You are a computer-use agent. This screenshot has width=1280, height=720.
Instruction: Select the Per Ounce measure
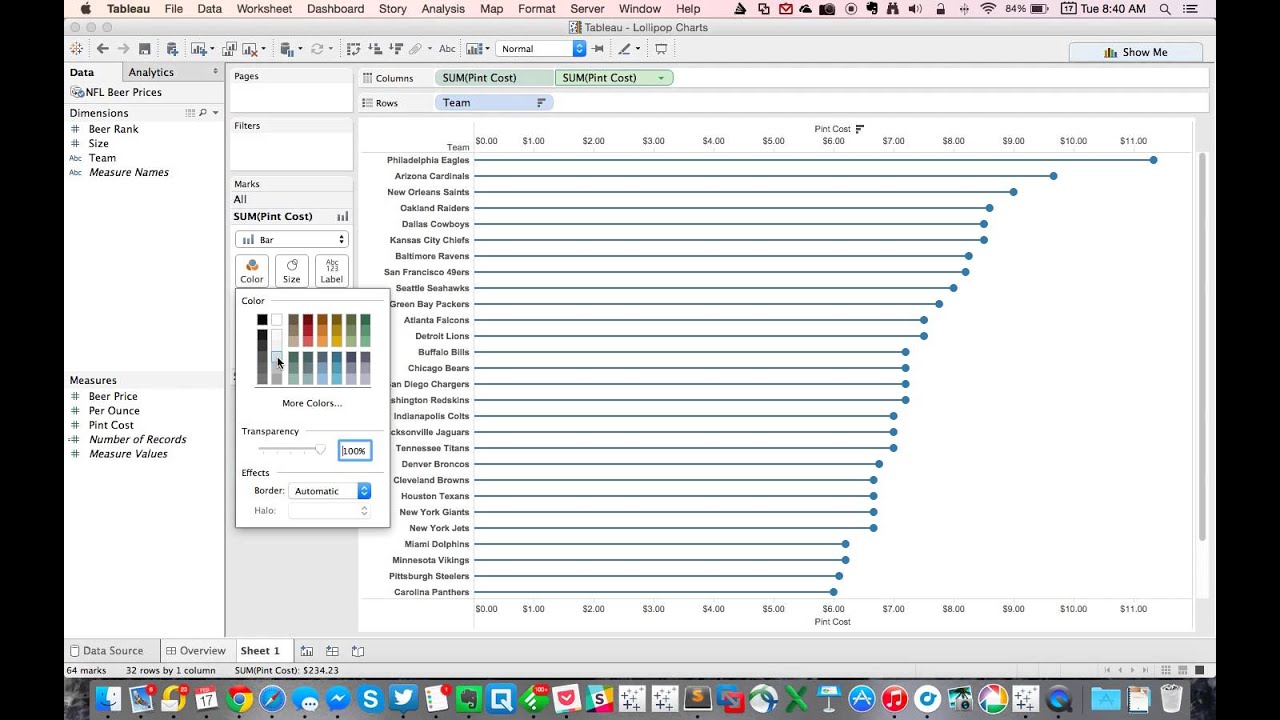point(114,411)
